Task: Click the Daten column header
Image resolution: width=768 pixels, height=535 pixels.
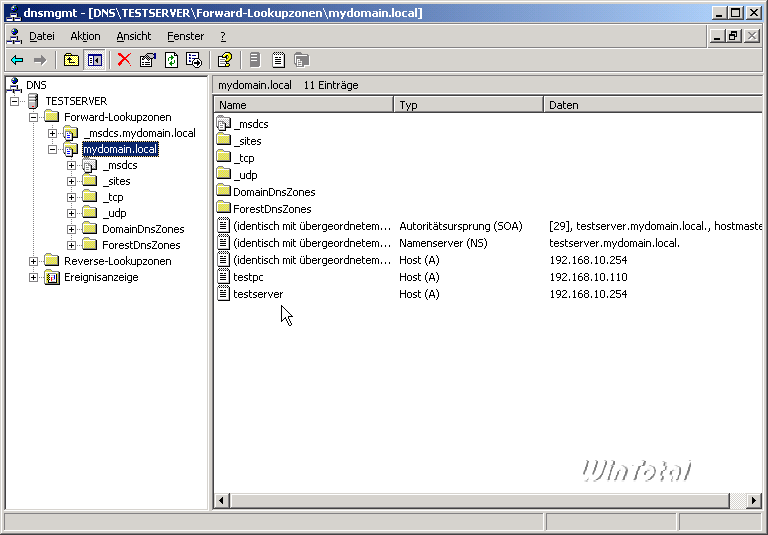Action: (x=650, y=105)
